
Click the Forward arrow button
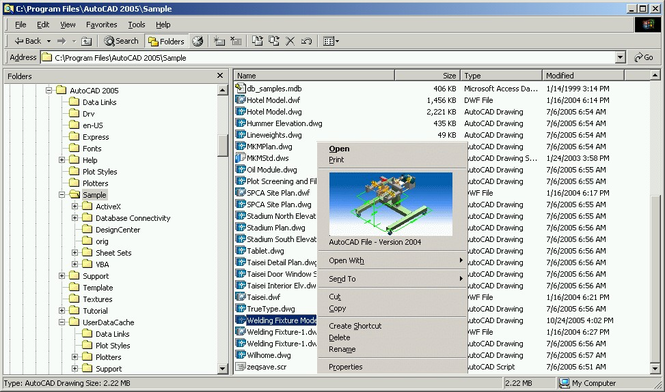(x=61, y=41)
